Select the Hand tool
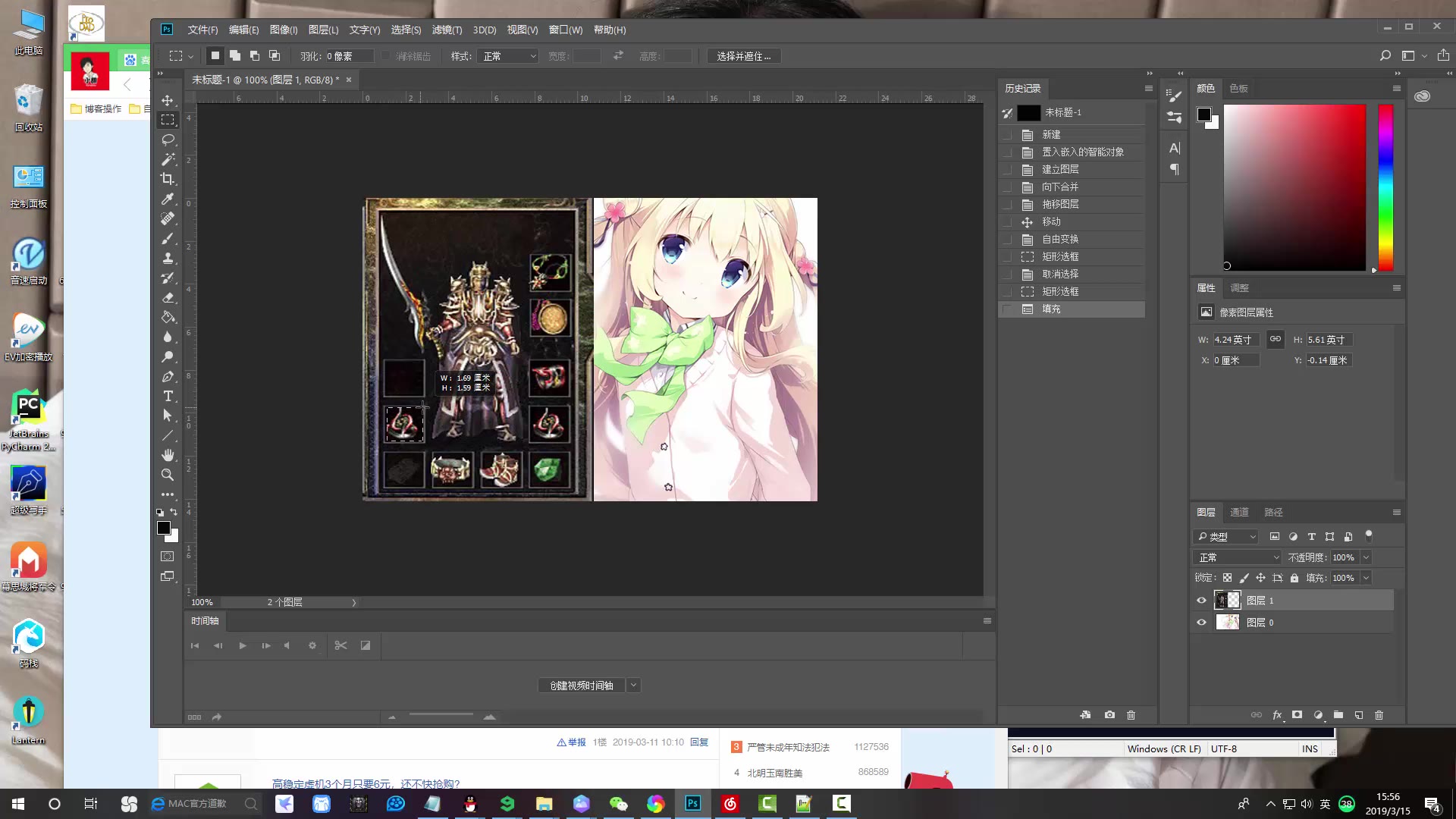The image size is (1456, 819). [x=168, y=455]
